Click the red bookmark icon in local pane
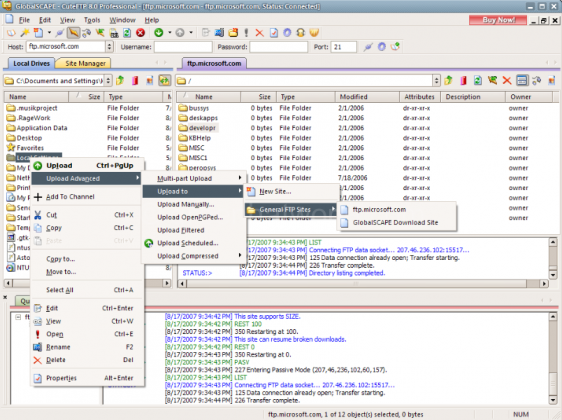Viewport: 562px width, 420px height. 135,81
